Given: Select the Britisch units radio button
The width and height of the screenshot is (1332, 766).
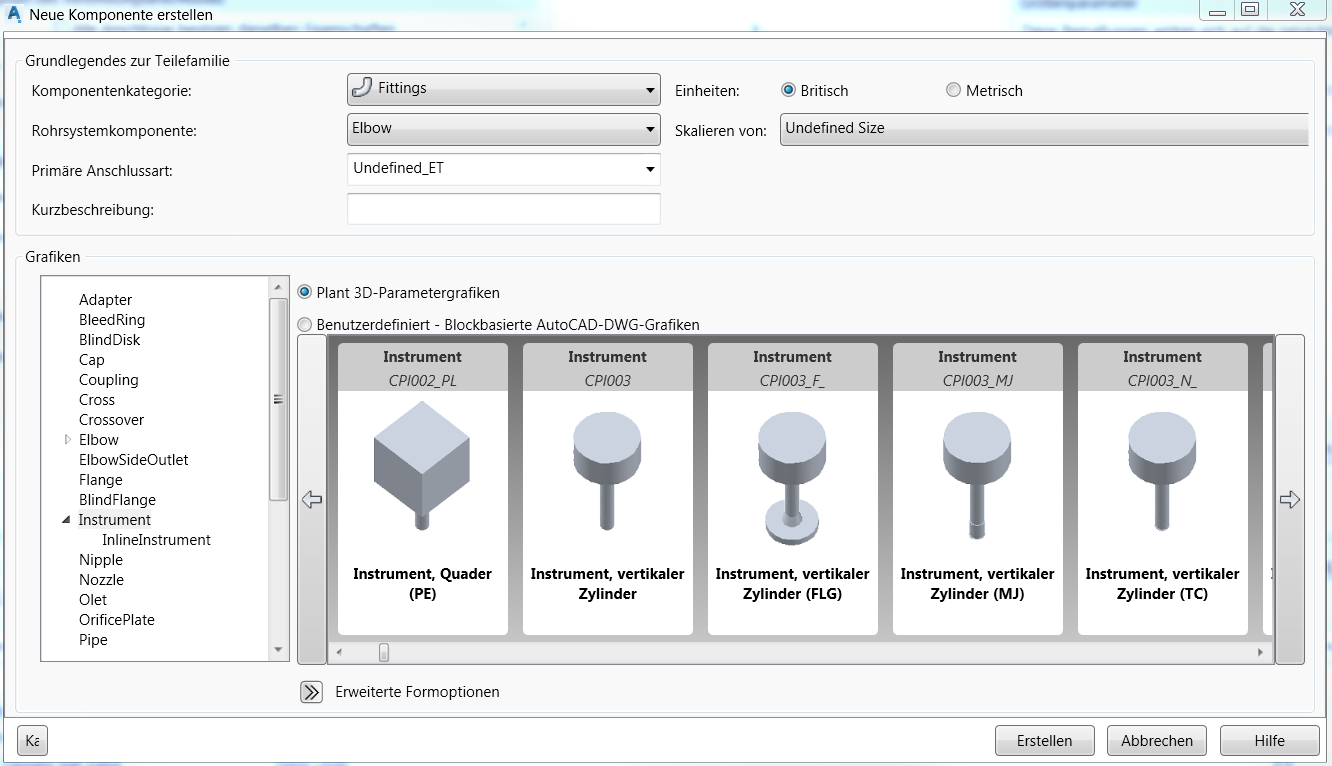Looking at the screenshot, I should click(788, 90).
